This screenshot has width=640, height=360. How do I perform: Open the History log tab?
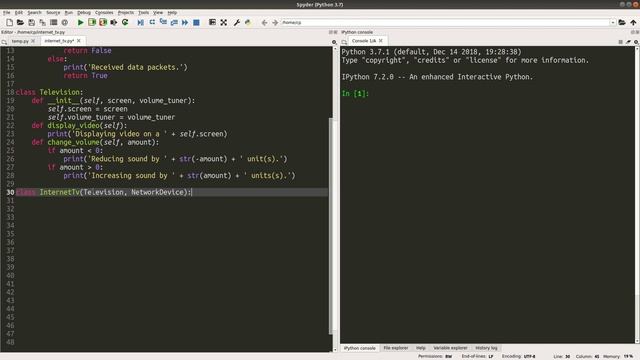point(486,348)
